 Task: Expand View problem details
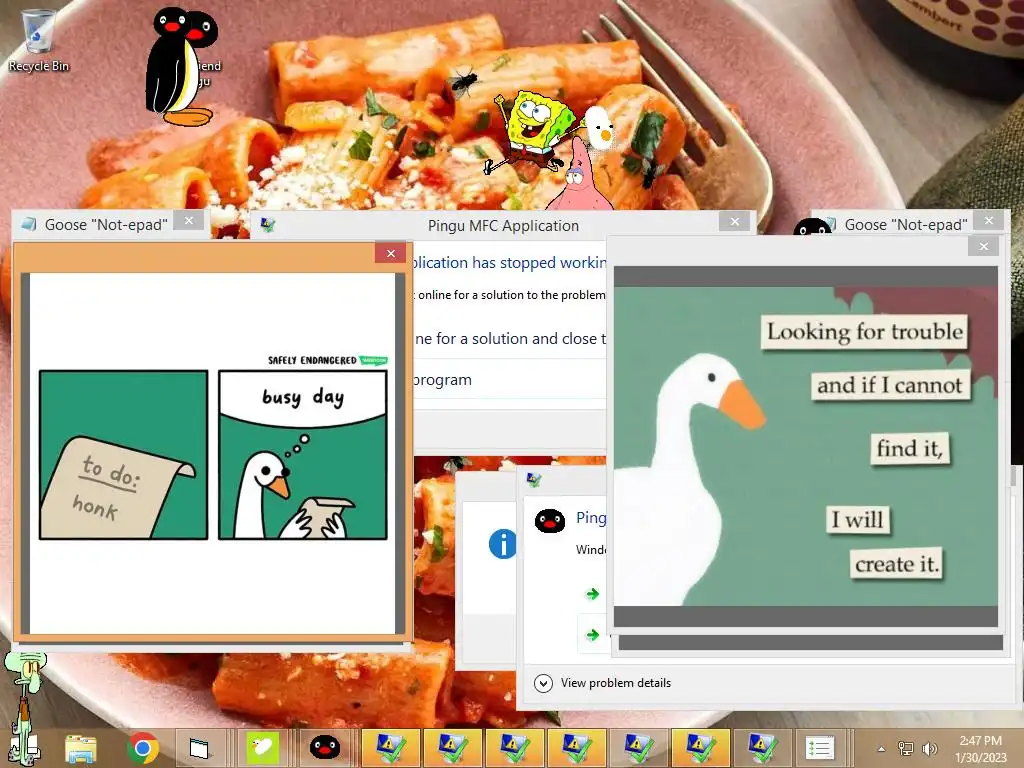pyautogui.click(x=603, y=683)
